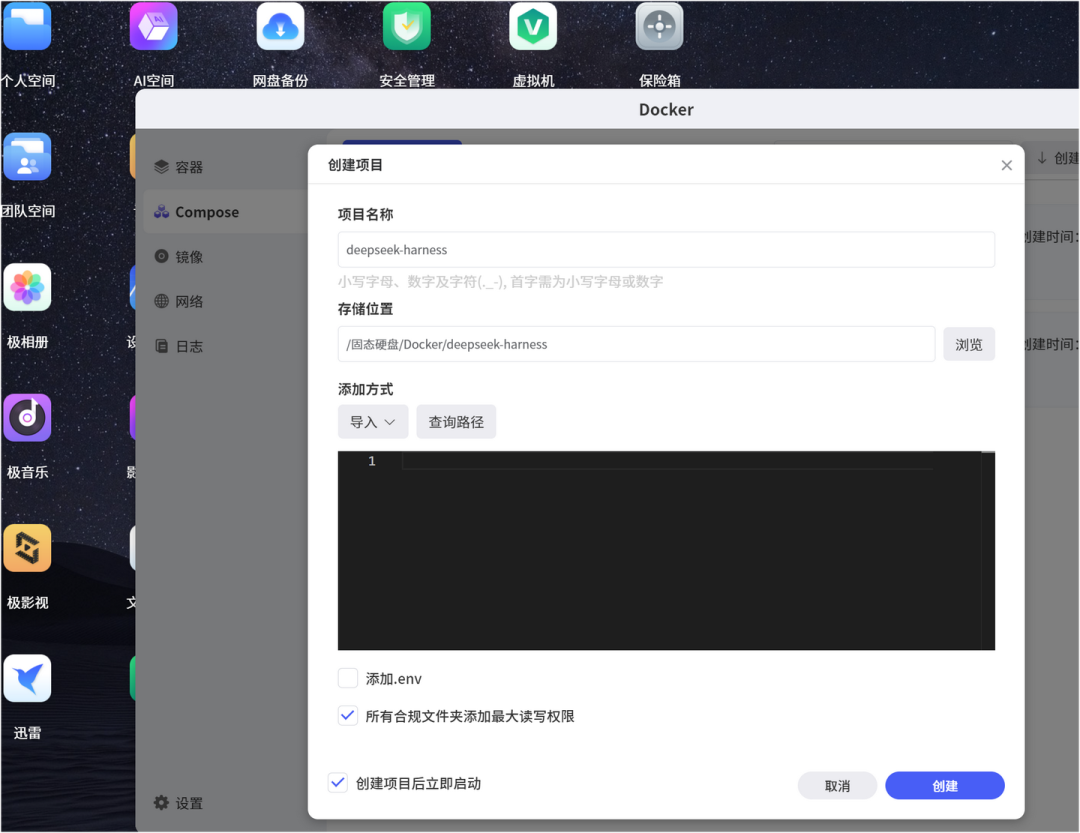Launch the 极相册 photo app
This screenshot has height=833, width=1080.
coord(28,287)
